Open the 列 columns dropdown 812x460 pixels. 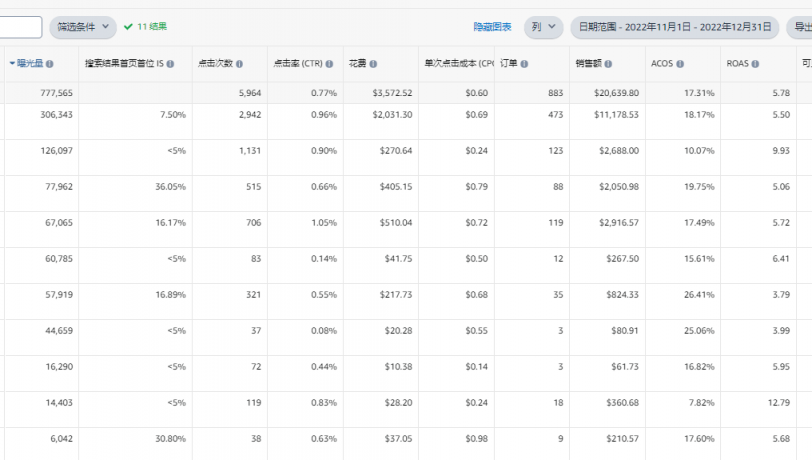point(543,27)
